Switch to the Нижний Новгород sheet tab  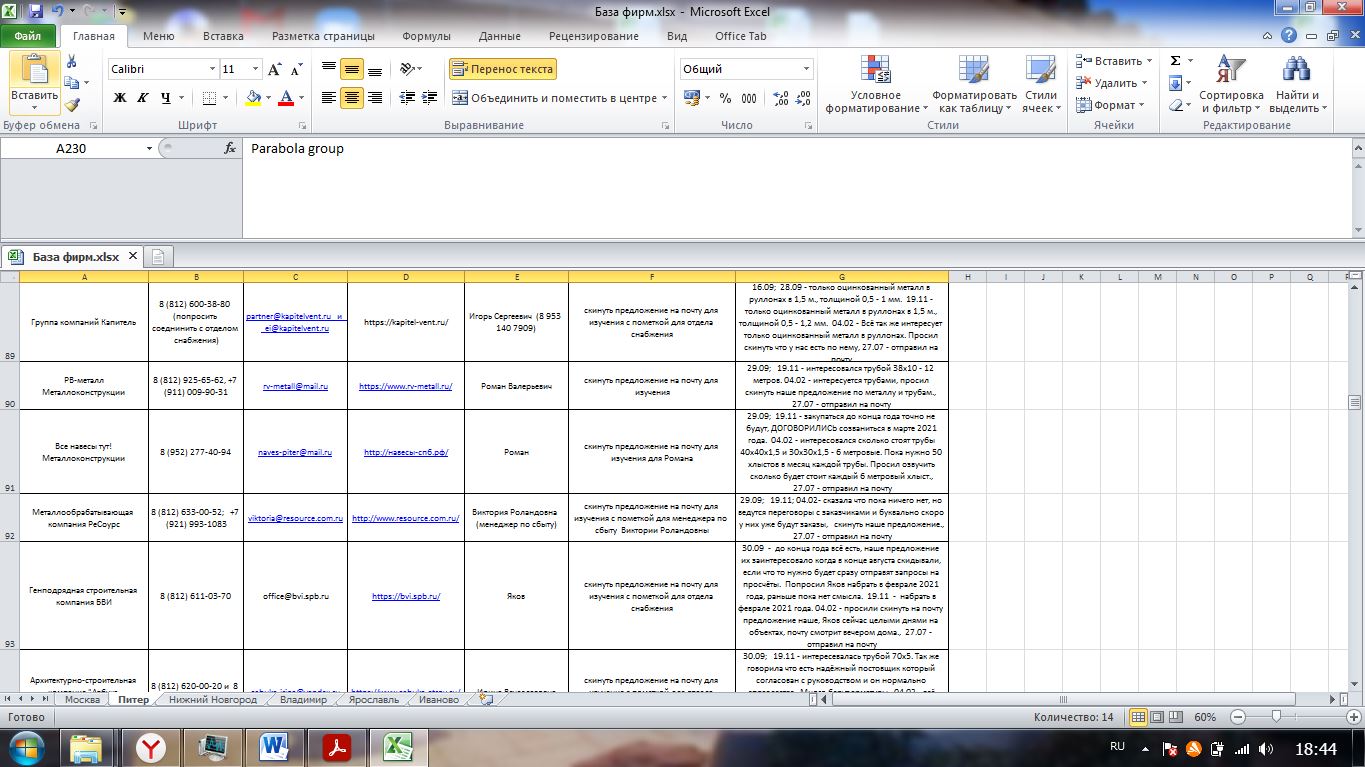point(212,700)
